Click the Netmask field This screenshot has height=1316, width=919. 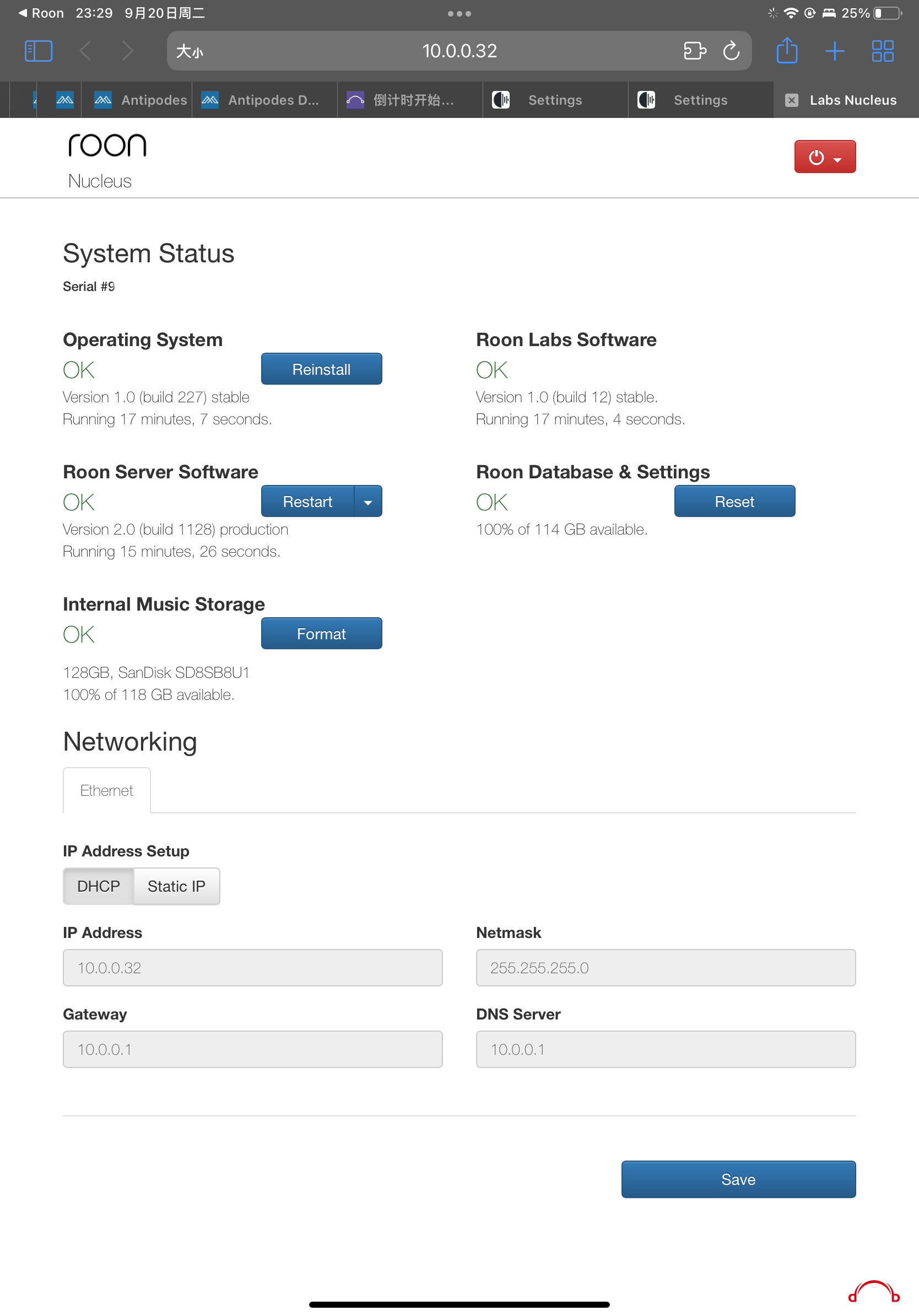pyautogui.click(x=666, y=968)
